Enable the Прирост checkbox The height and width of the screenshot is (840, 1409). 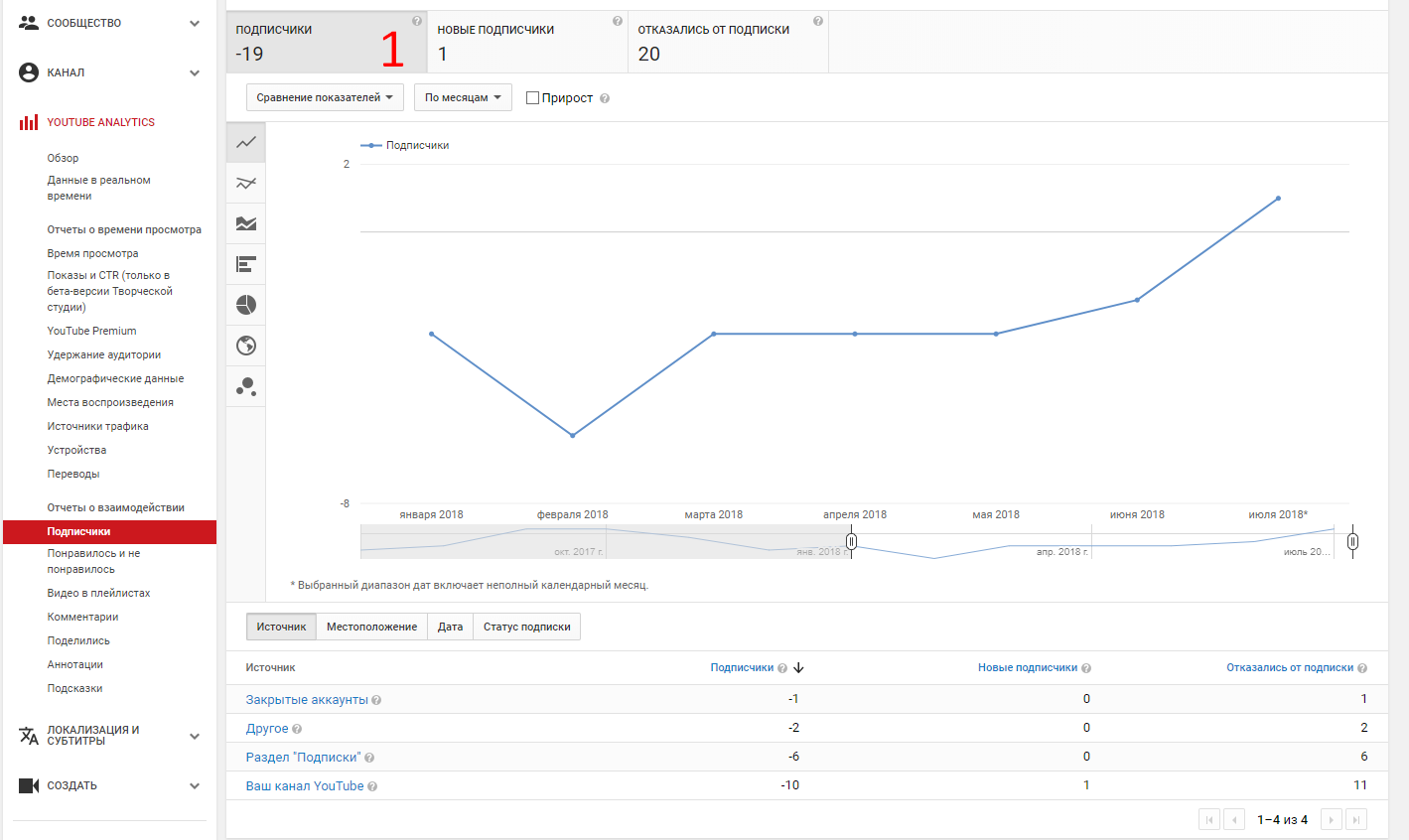click(x=532, y=98)
